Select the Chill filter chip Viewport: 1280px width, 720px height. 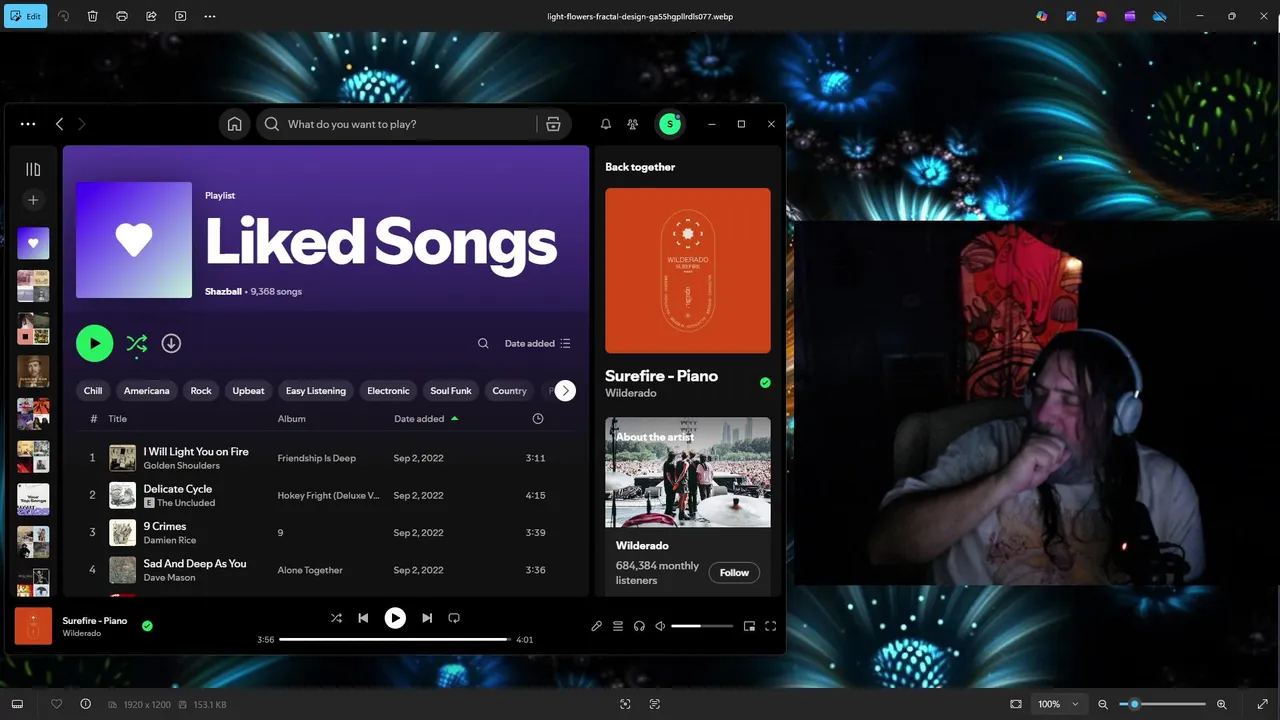93,391
